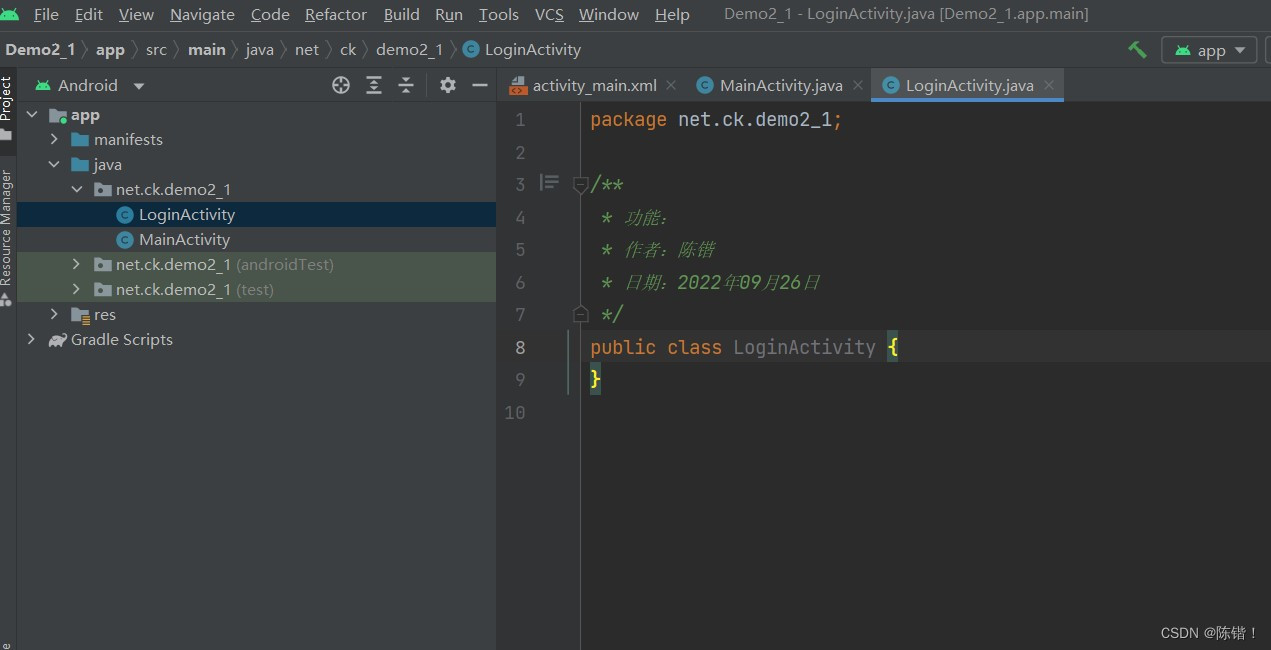Click src breadcrumb
Image resolution: width=1271 pixels, height=650 pixels.
coord(156,49)
